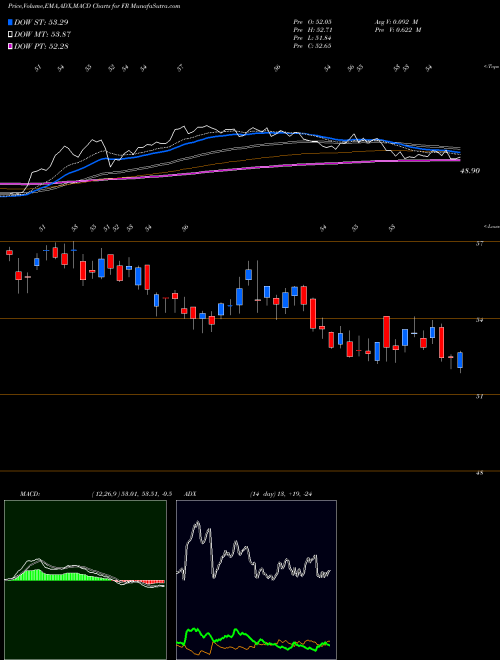The width and height of the screenshot is (500, 660).
Task: Click the blue DOW ST legend swatch
Action: 10,22
